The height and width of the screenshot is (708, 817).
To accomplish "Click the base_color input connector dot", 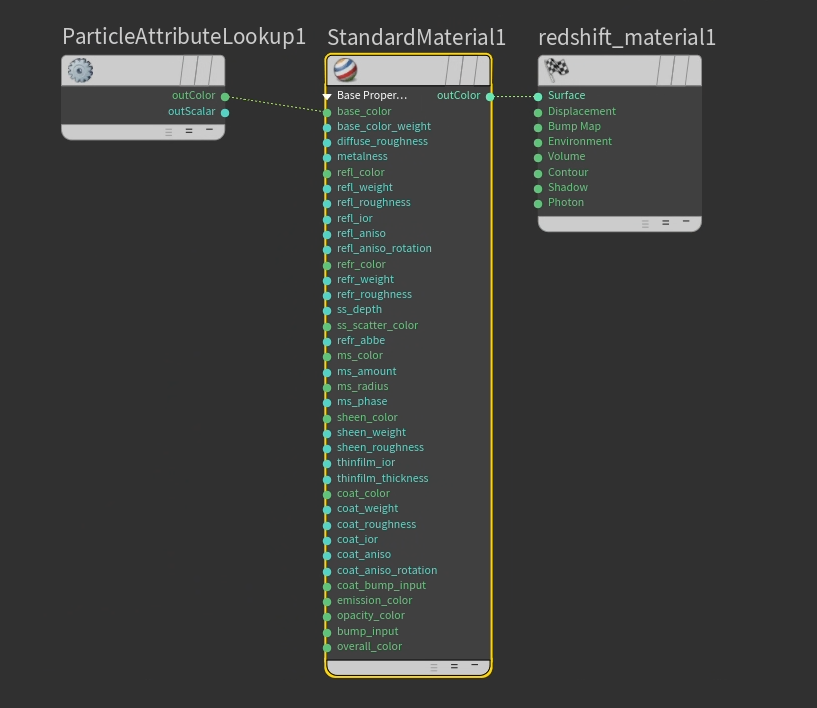I will pos(327,112).
